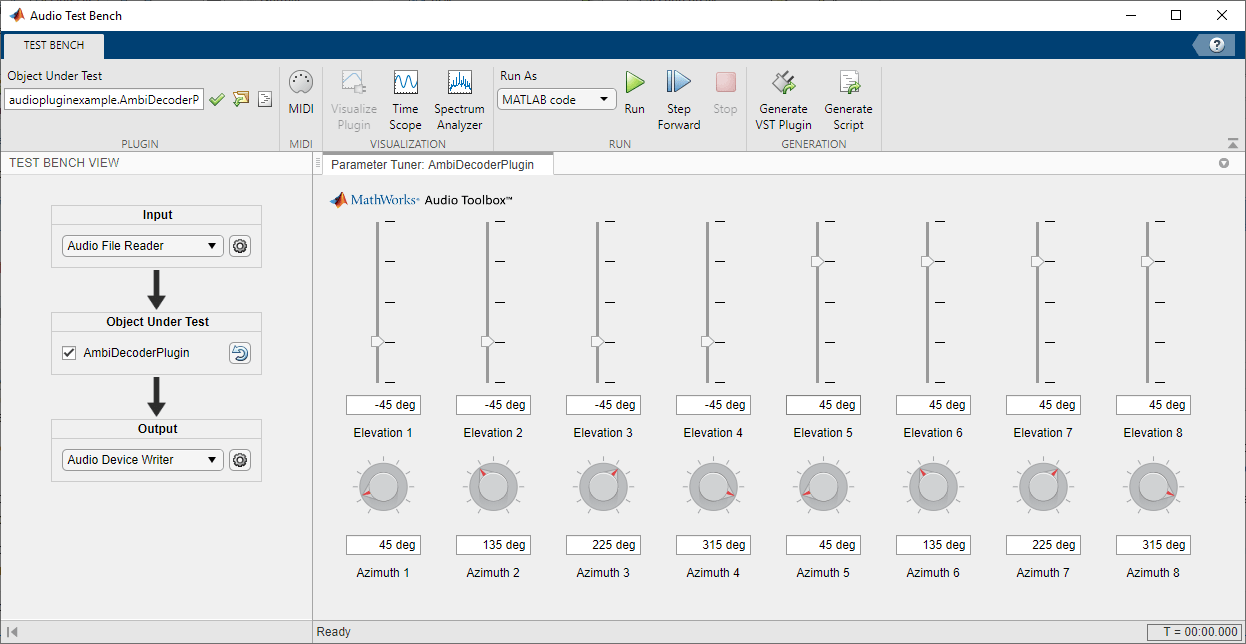The image size is (1246, 644).
Task: Click the T = 00:00.000 time display
Action: point(1194,632)
